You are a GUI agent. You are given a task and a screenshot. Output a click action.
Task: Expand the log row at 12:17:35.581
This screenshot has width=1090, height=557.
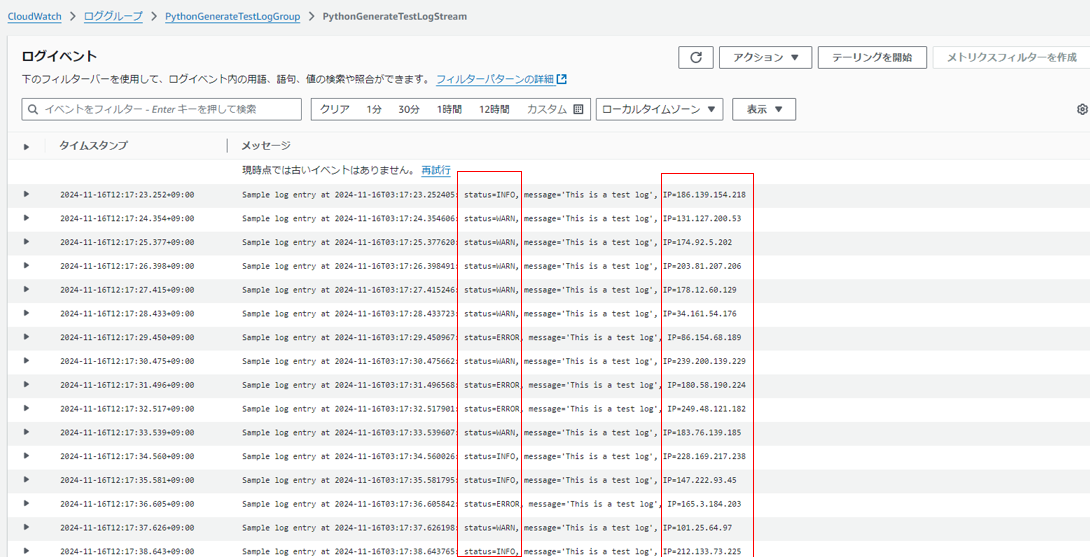26,479
